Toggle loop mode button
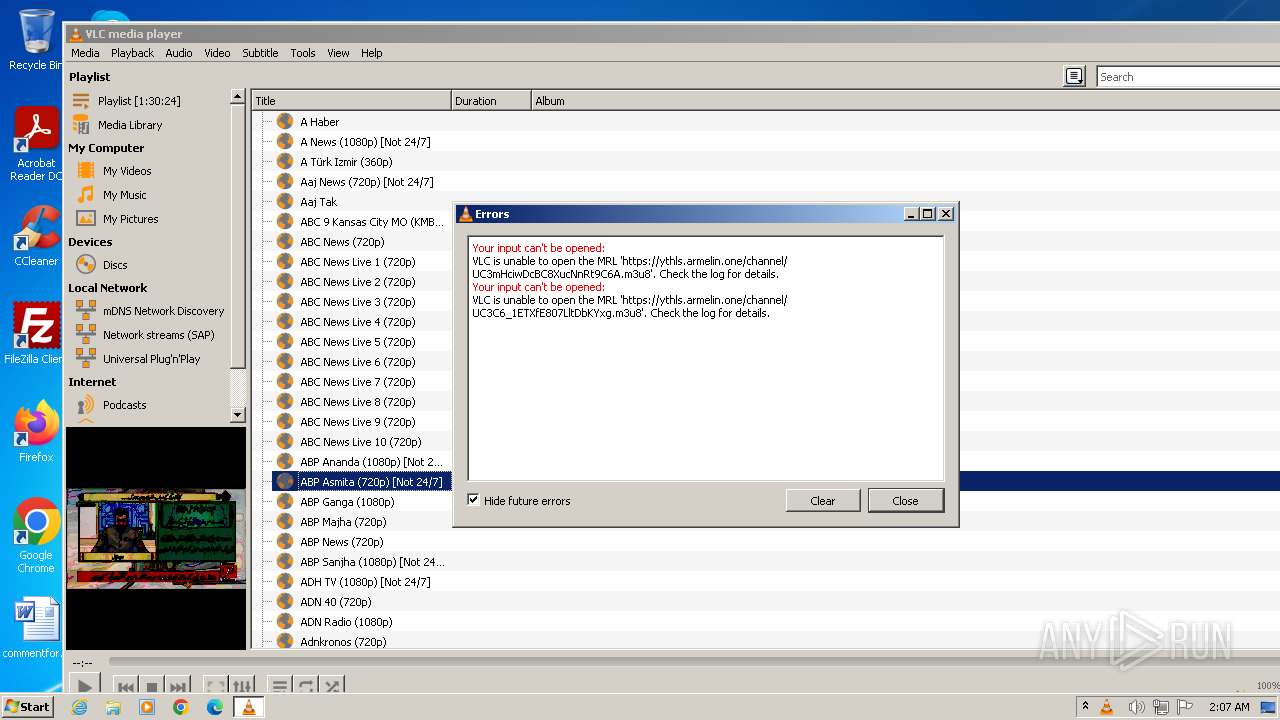This screenshot has width=1280, height=720. tap(307, 687)
